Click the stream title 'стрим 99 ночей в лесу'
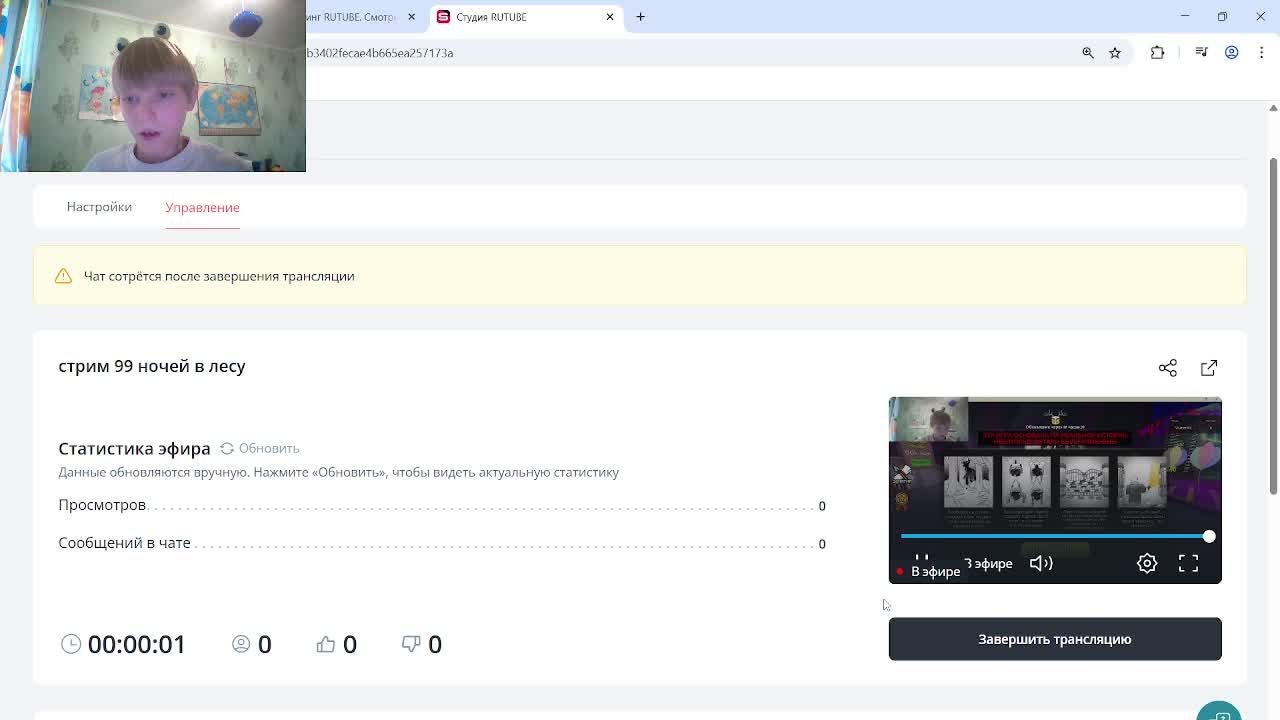 (152, 366)
